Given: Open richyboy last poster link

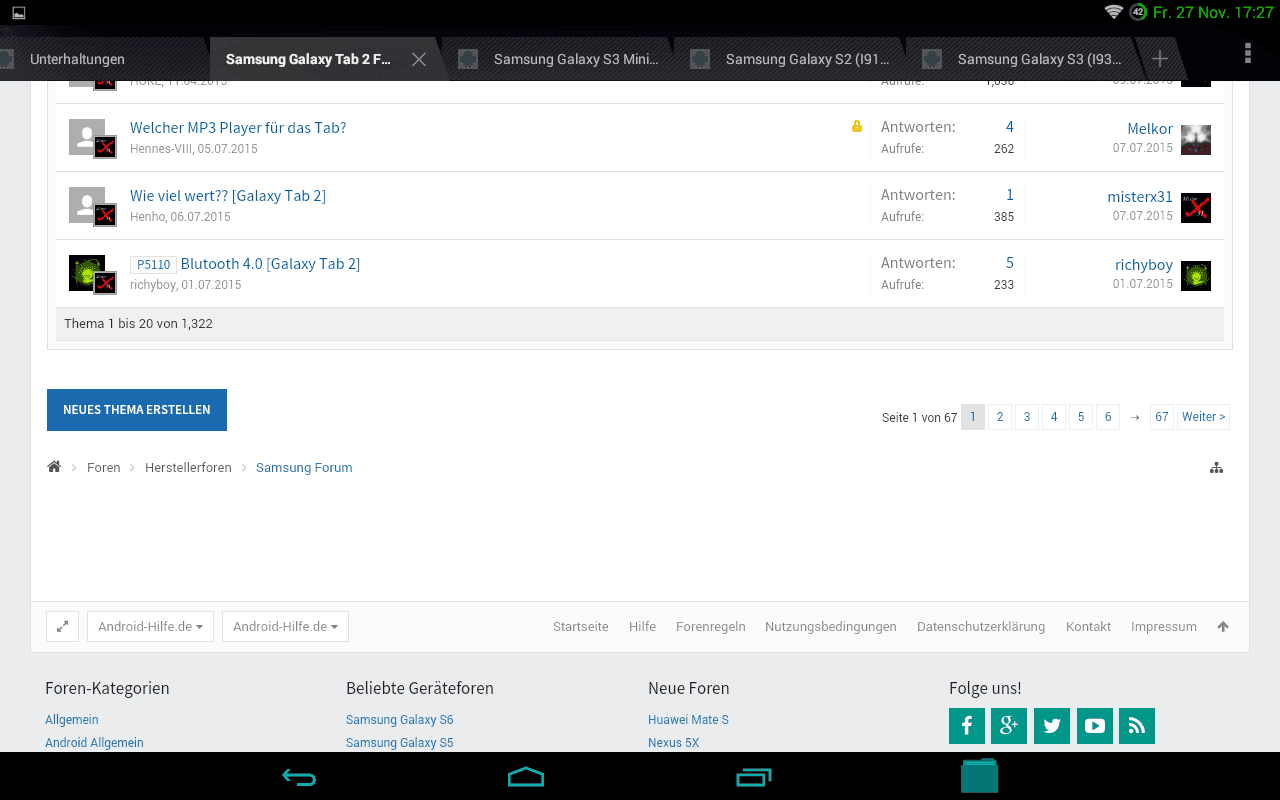Looking at the screenshot, I should point(1144,265).
